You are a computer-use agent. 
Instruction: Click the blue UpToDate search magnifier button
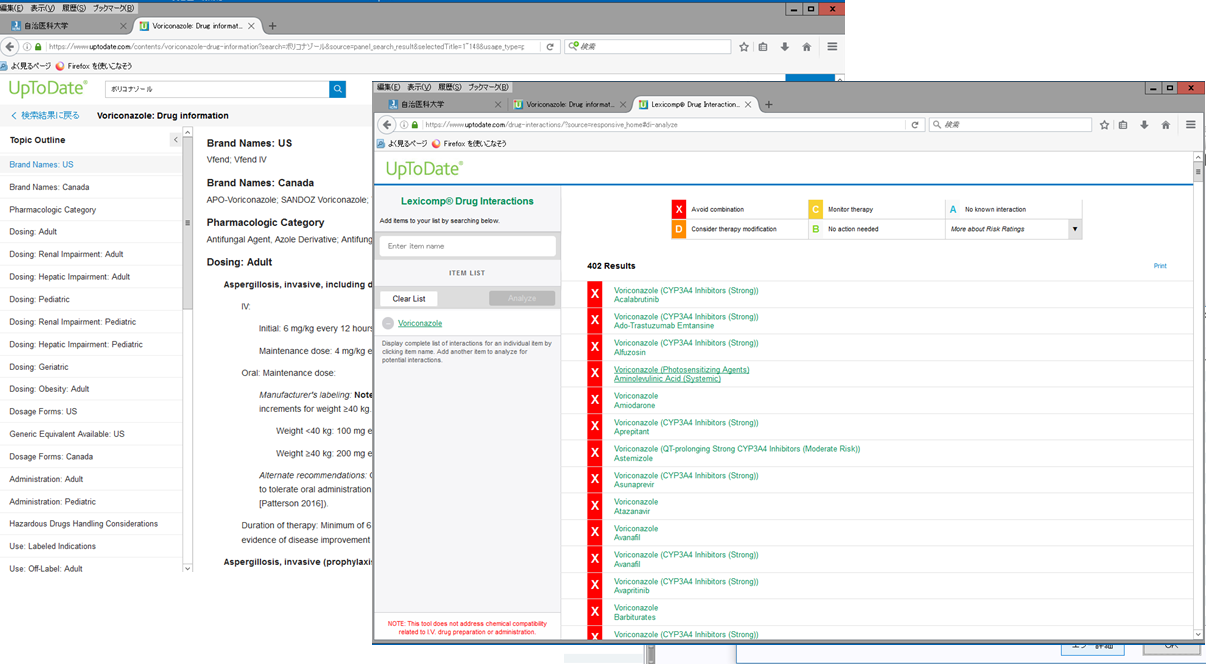tap(337, 89)
